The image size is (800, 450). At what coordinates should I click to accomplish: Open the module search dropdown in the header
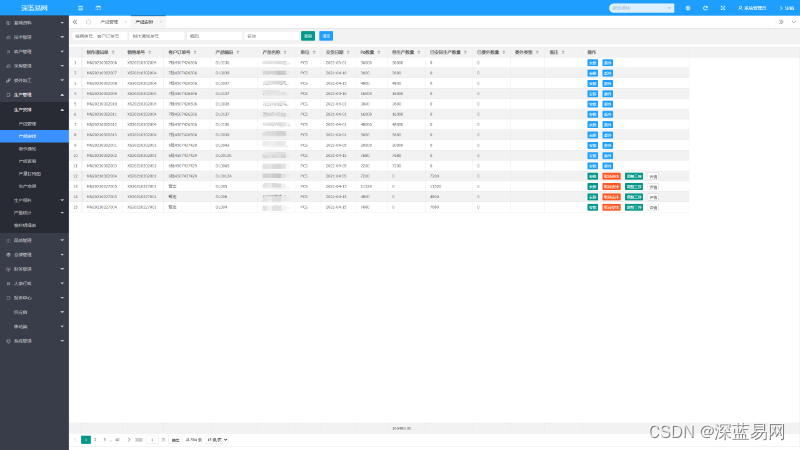pyautogui.click(x=641, y=8)
